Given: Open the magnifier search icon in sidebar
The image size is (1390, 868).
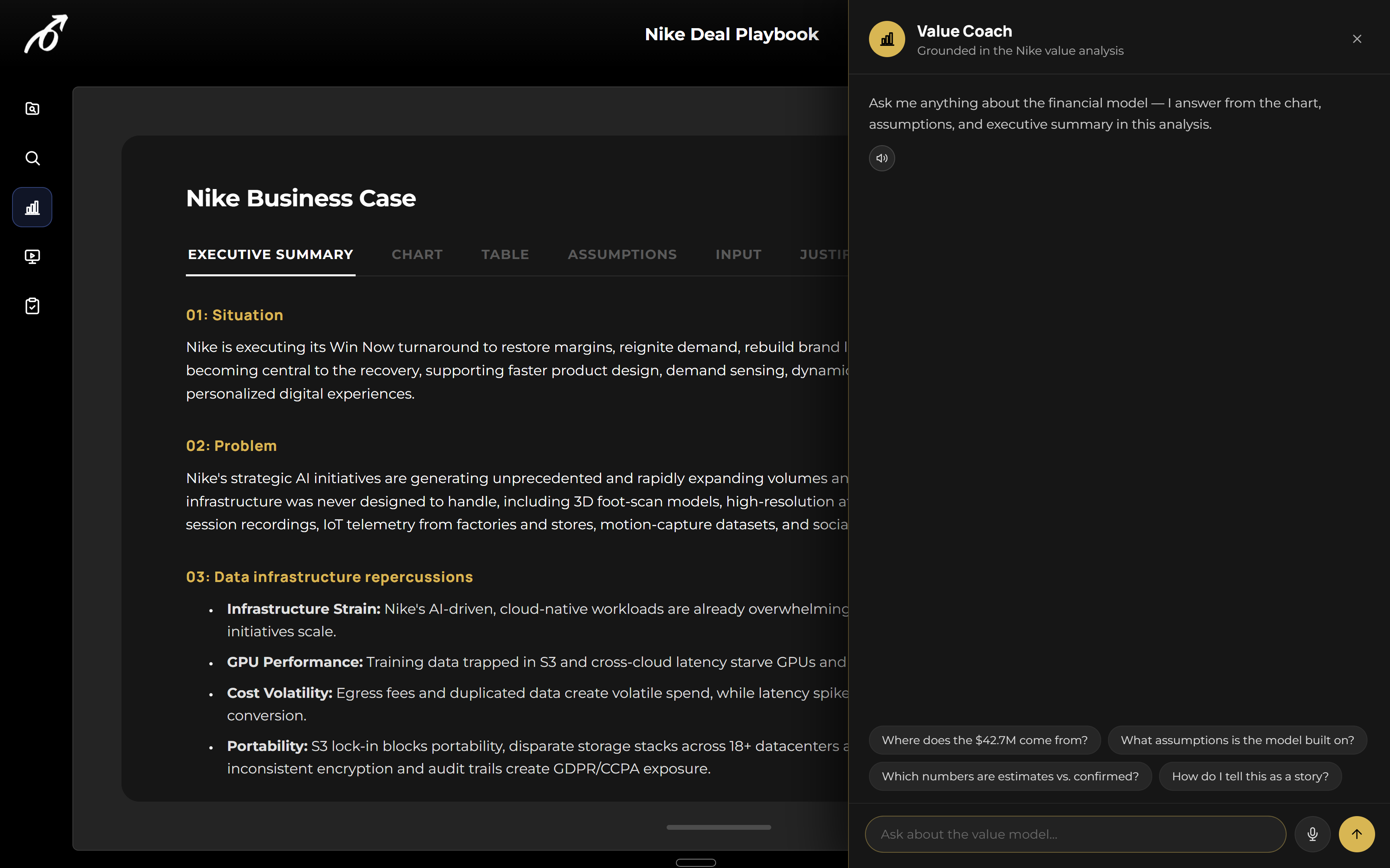Looking at the screenshot, I should [x=32, y=158].
